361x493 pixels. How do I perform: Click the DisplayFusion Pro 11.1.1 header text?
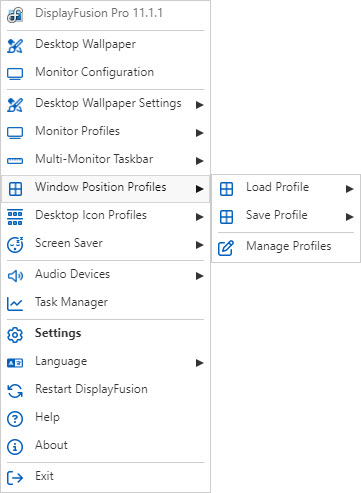pos(99,13)
